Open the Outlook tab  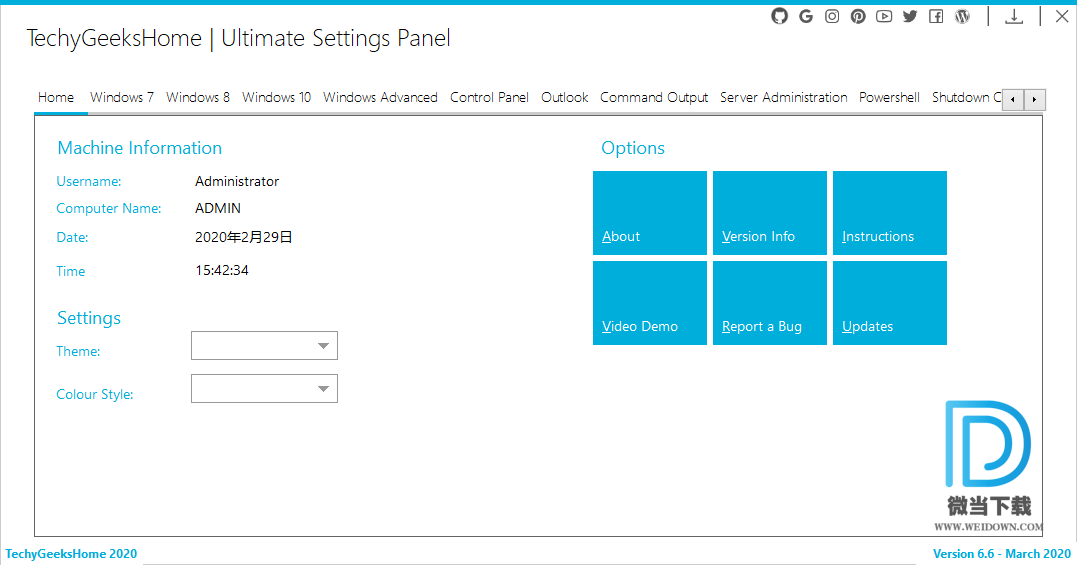pos(565,97)
